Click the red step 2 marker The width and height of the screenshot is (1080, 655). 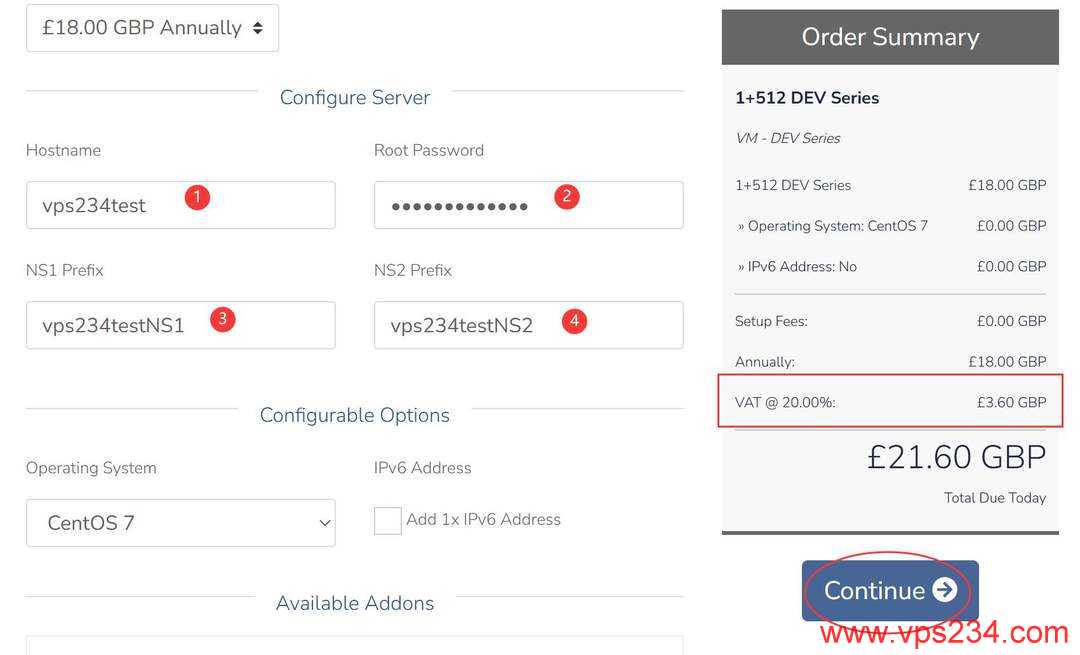[566, 196]
